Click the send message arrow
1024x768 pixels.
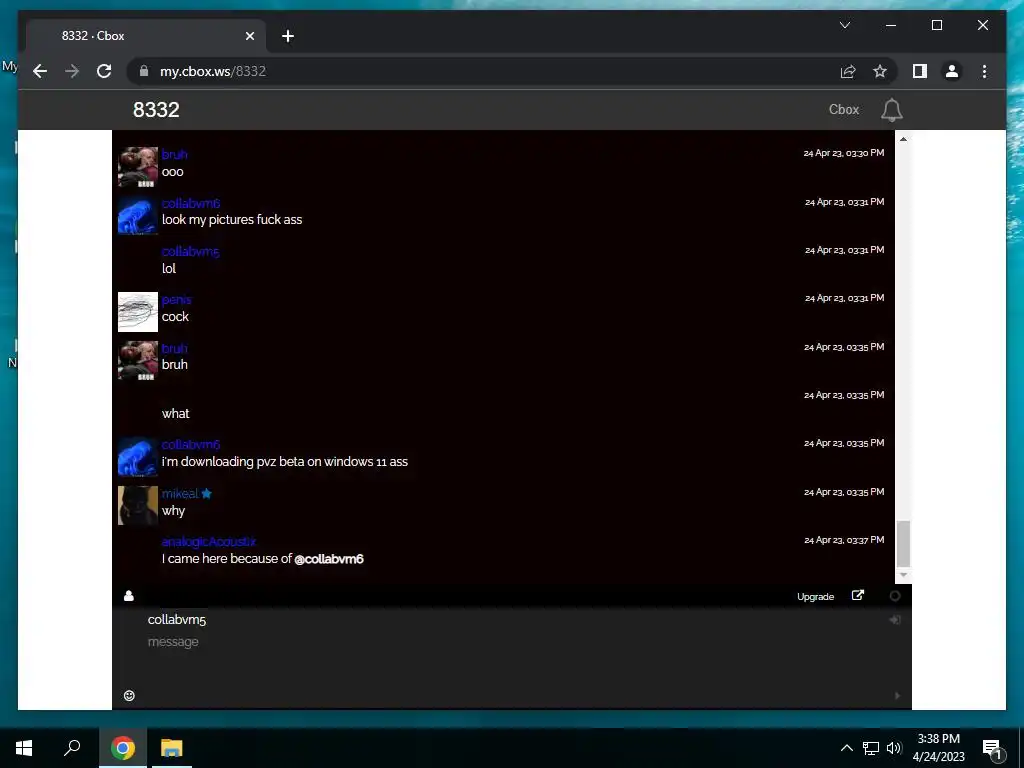pyautogui.click(x=897, y=696)
